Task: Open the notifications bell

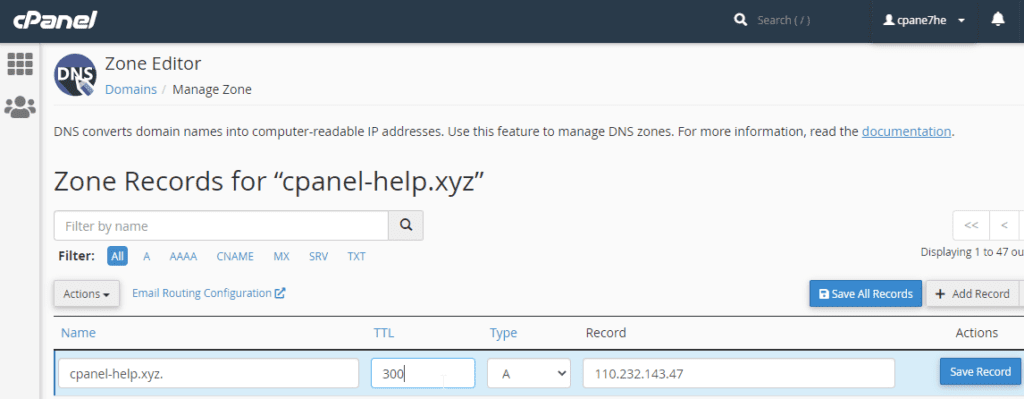Action: coord(998,20)
